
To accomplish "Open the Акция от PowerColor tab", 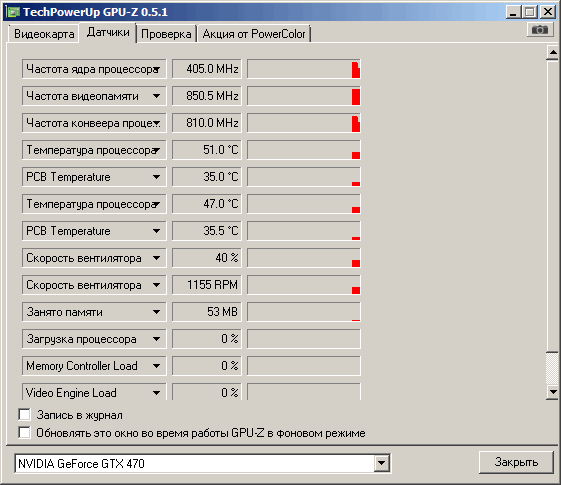I will [254, 34].
